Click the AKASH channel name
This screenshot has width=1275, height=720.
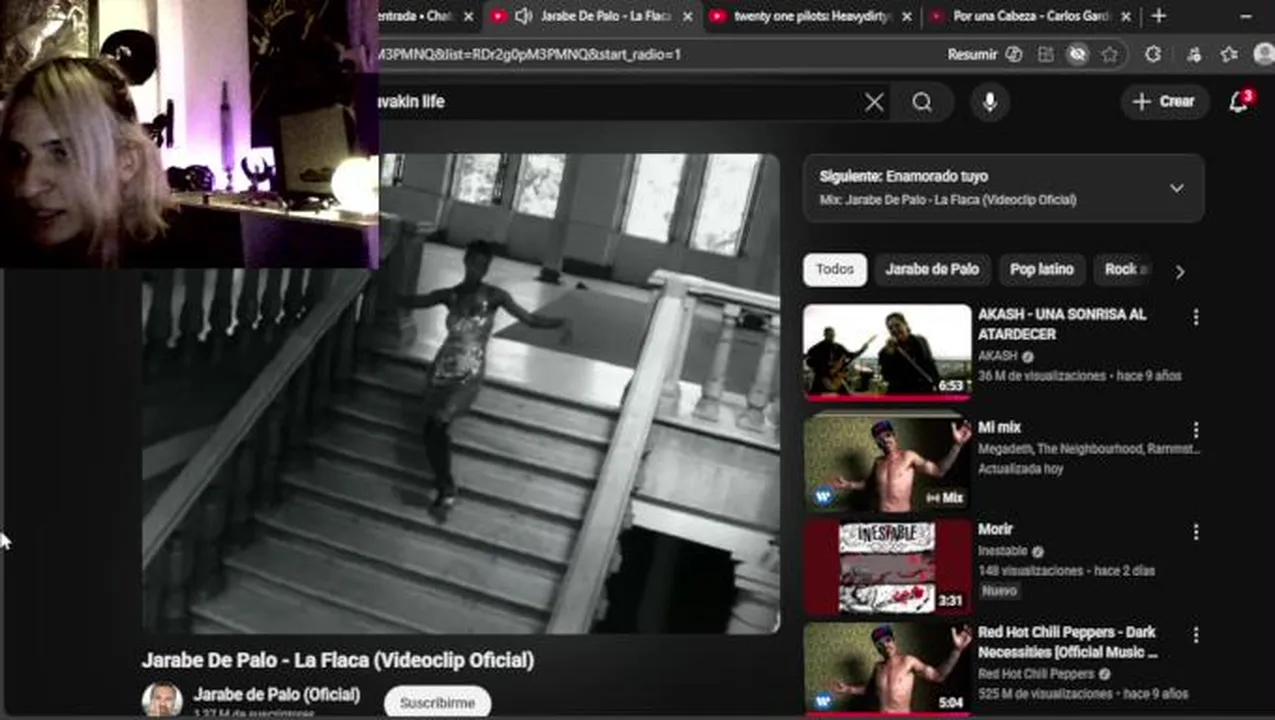(x=997, y=356)
